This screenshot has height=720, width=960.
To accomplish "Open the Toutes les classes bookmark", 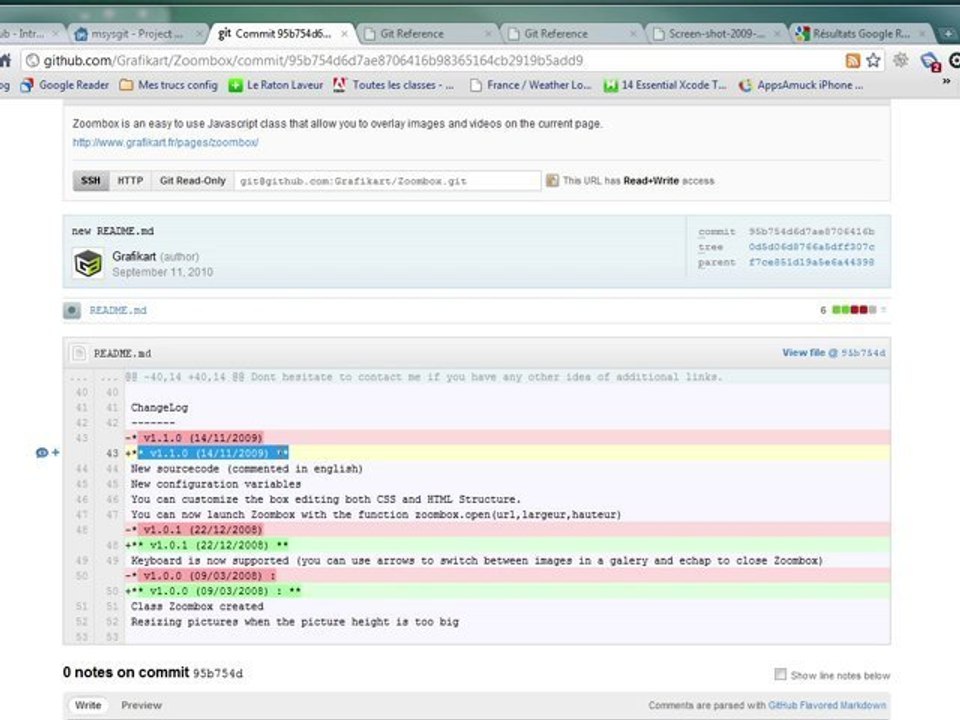I will [394, 85].
